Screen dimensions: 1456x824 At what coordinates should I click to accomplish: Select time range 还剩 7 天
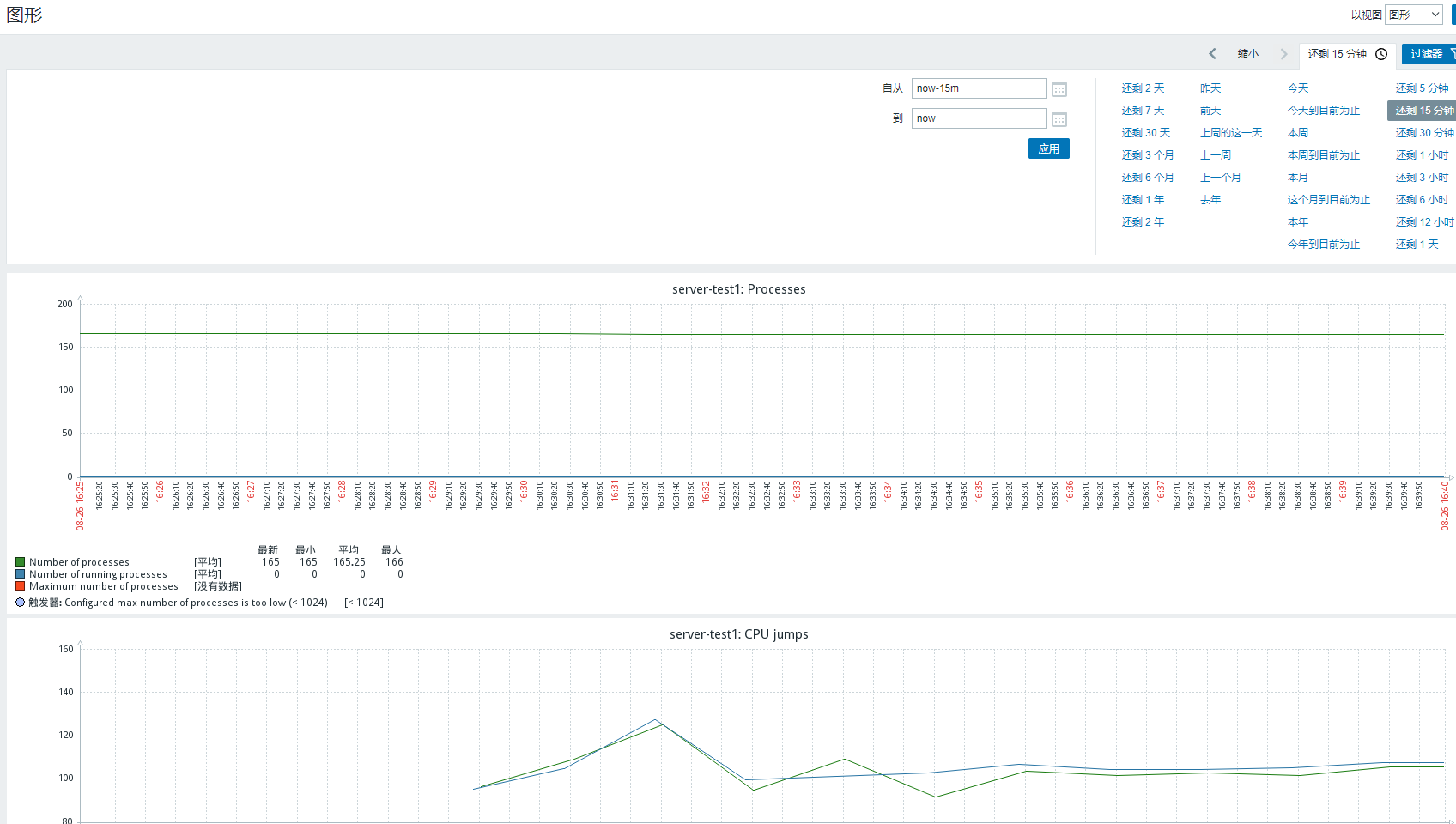(1143, 111)
